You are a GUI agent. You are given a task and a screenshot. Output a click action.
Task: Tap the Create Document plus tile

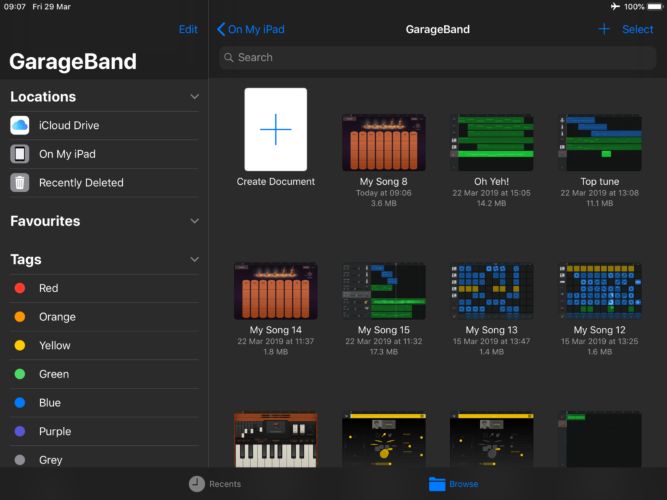tap(276, 130)
